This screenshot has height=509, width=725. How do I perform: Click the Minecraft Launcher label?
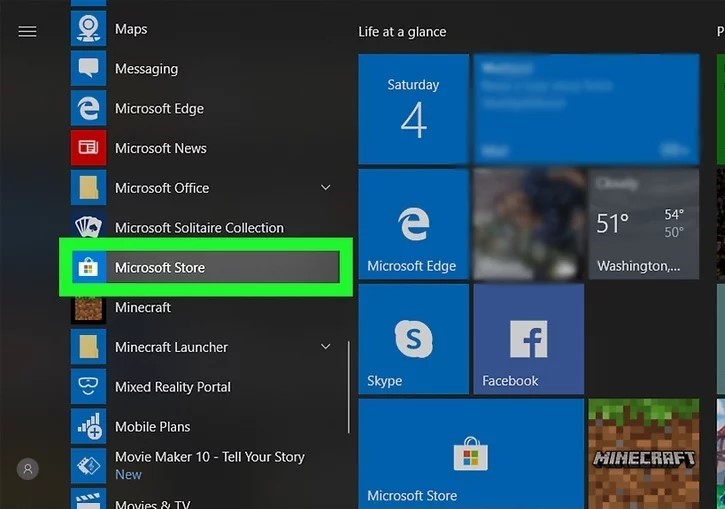pos(171,347)
